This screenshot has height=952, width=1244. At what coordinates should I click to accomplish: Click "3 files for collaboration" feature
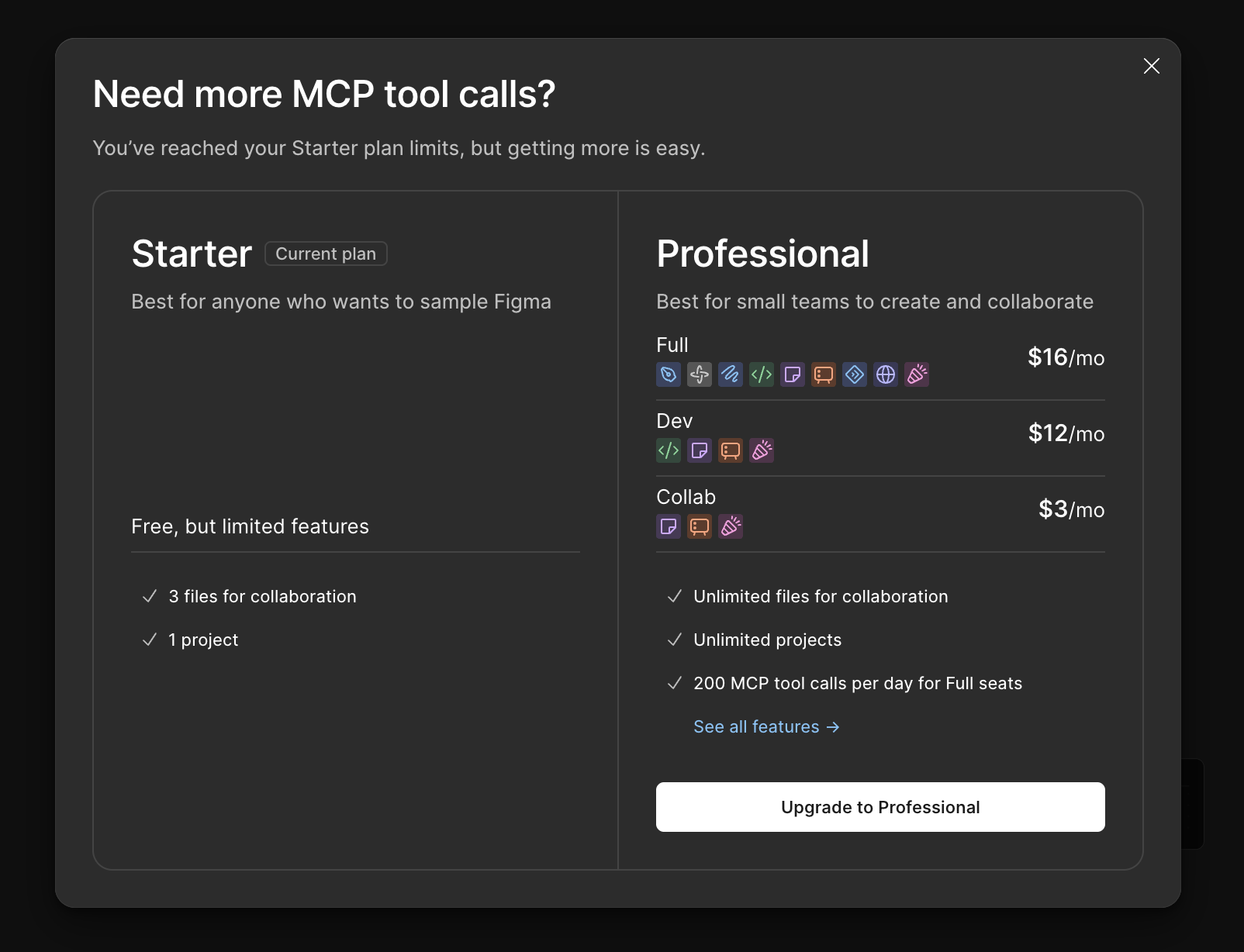263,596
